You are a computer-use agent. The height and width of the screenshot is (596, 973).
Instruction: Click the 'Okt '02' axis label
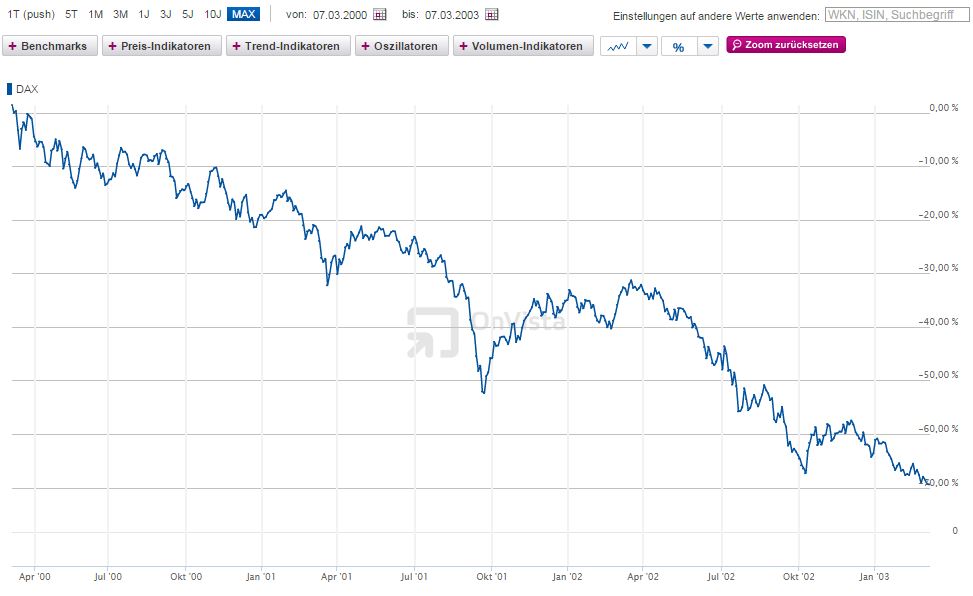pyautogui.click(x=799, y=577)
